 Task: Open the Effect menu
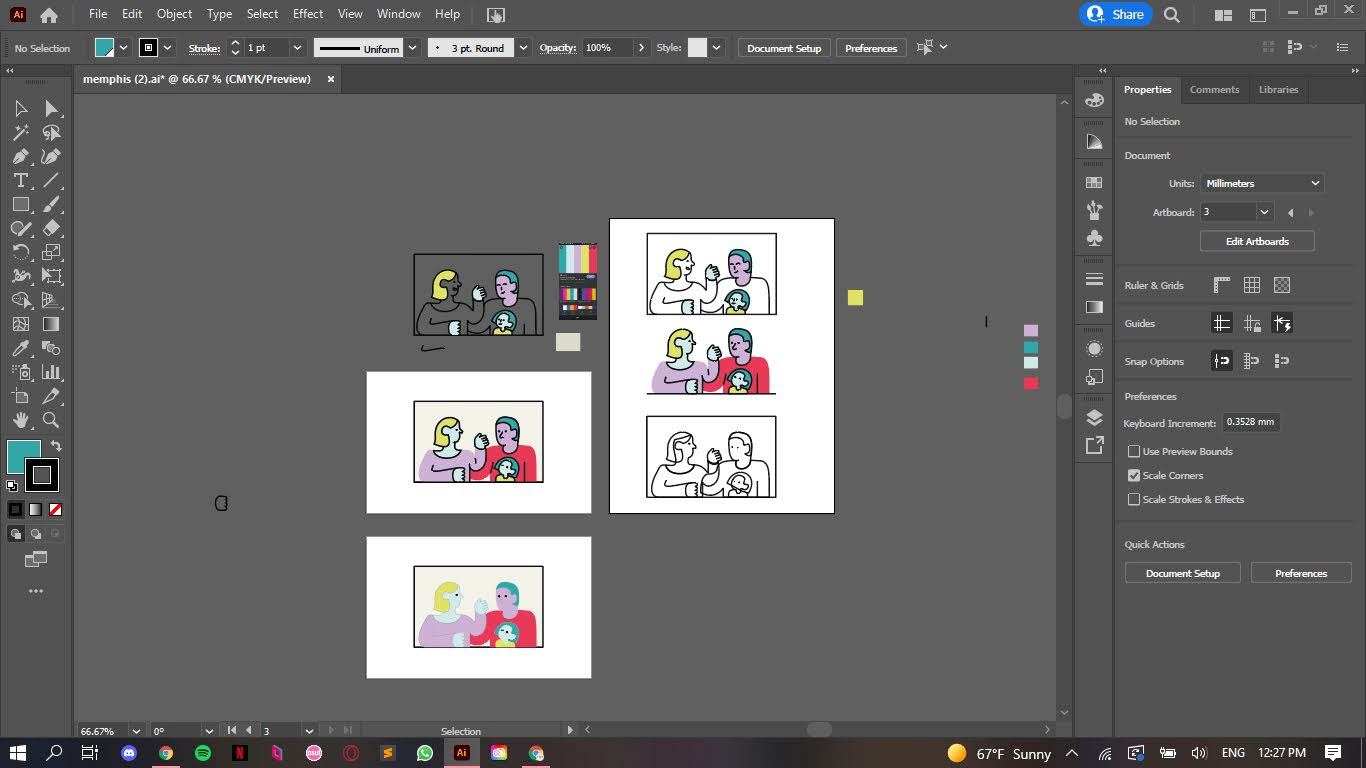tap(308, 14)
